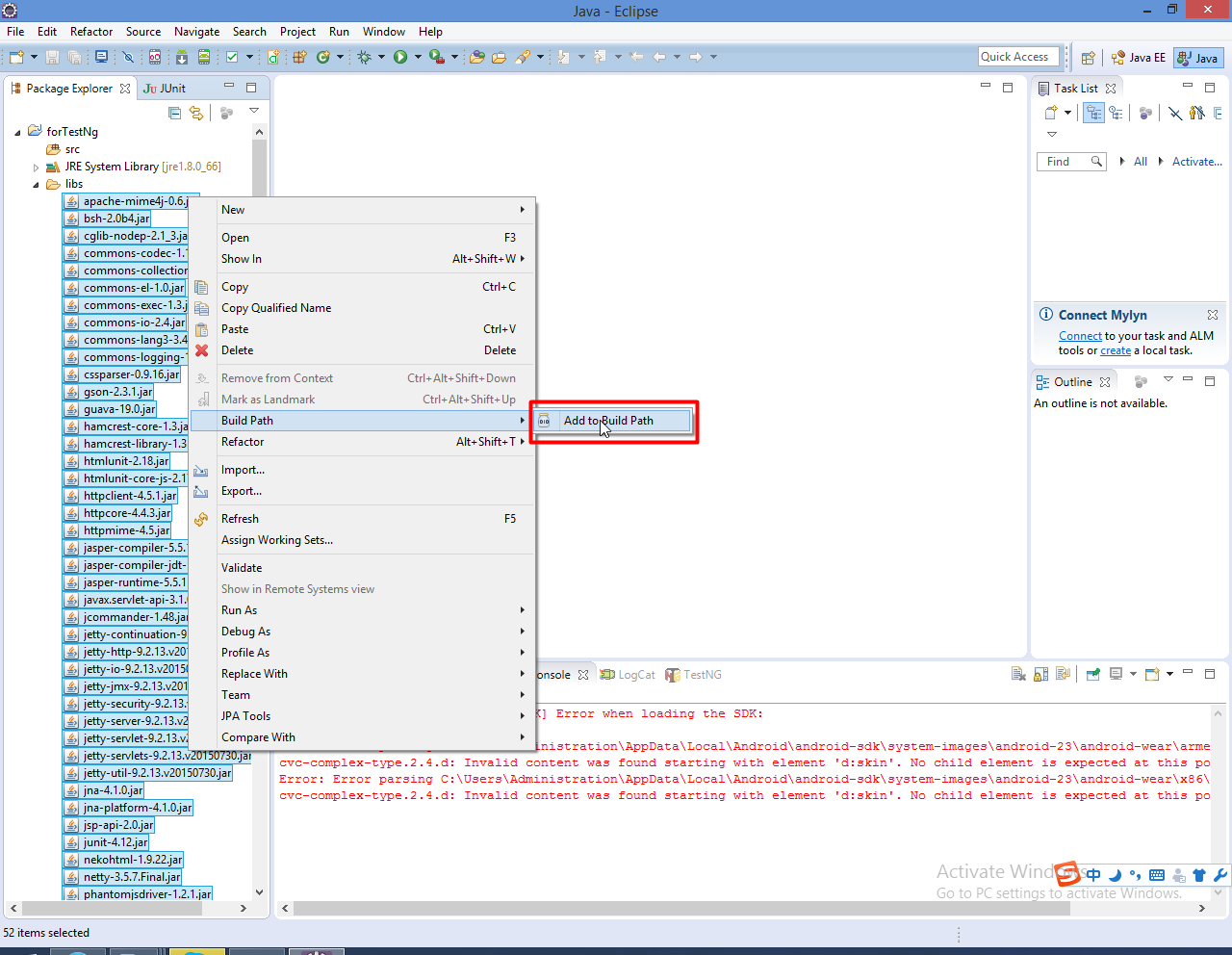Click the Search flashlight toolbar icon

click(522, 58)
